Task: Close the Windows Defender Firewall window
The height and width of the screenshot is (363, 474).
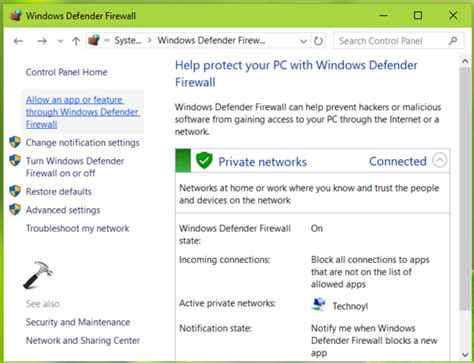Action: tap(453, 15)
